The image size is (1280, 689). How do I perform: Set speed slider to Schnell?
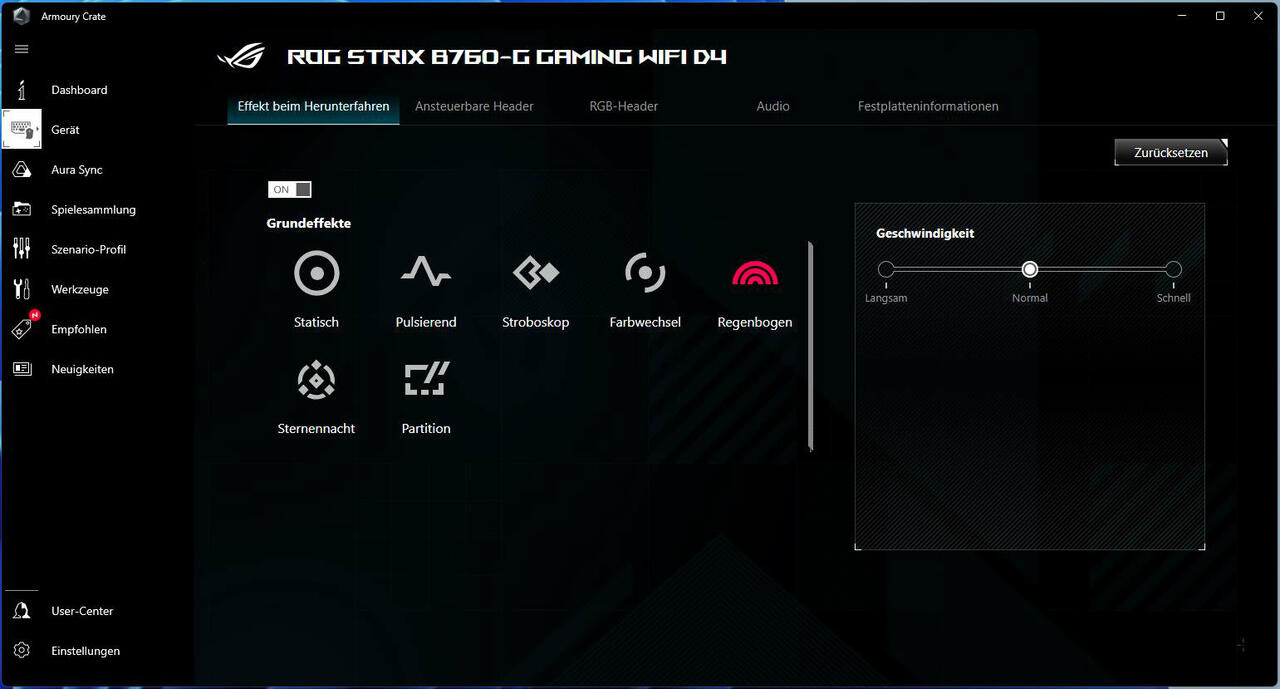click(x=1174, y=269)
